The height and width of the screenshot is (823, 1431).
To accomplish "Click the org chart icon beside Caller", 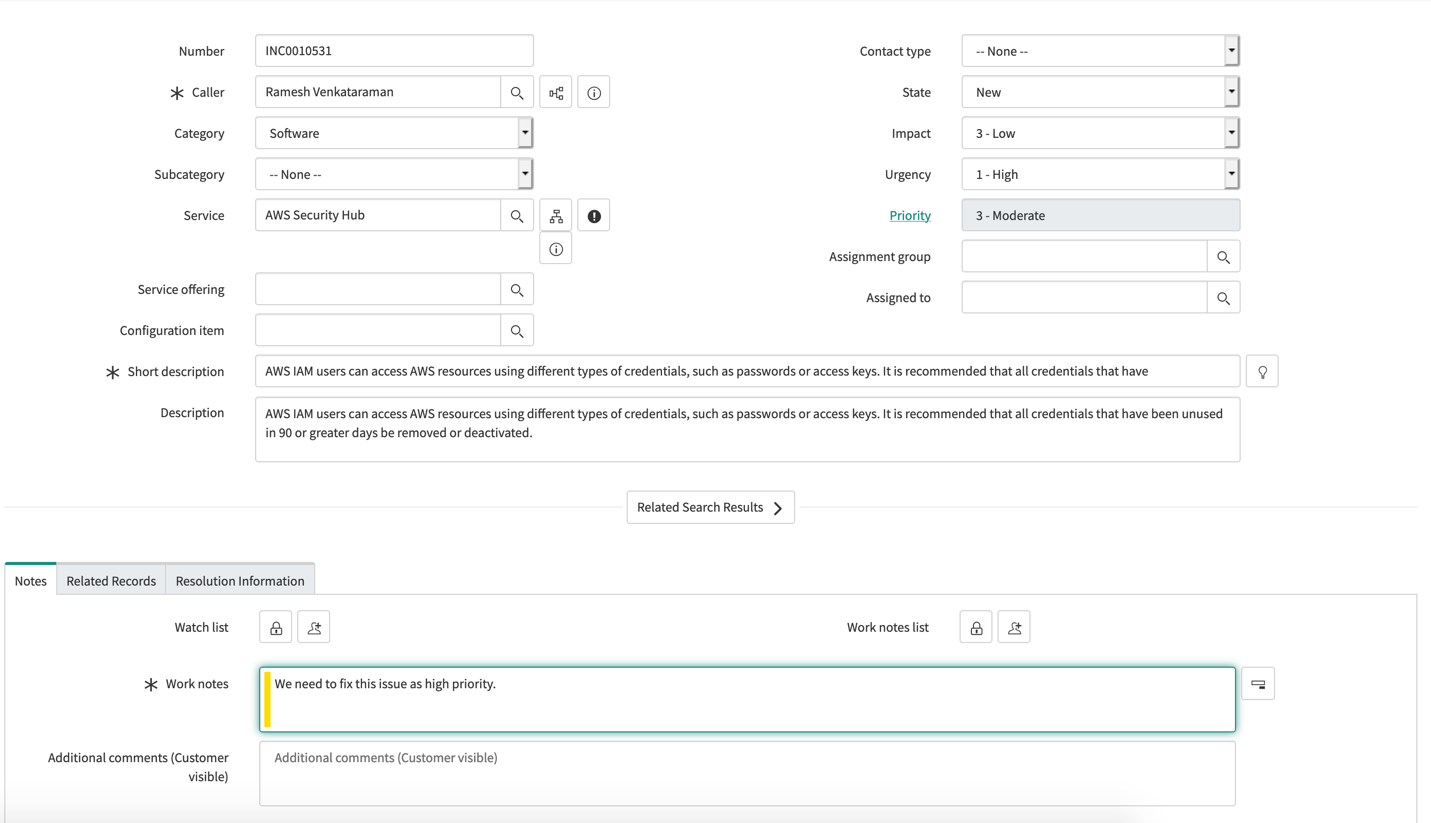I will [555, 91].
